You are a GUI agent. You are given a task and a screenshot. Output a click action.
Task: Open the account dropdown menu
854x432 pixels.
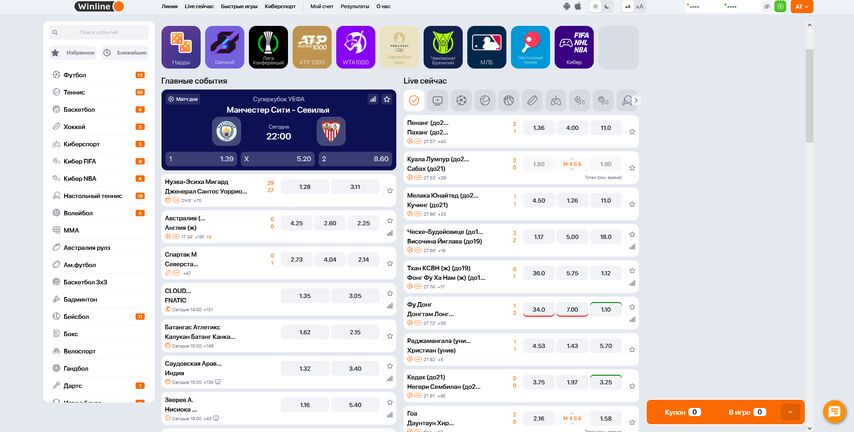click(802, 7)
